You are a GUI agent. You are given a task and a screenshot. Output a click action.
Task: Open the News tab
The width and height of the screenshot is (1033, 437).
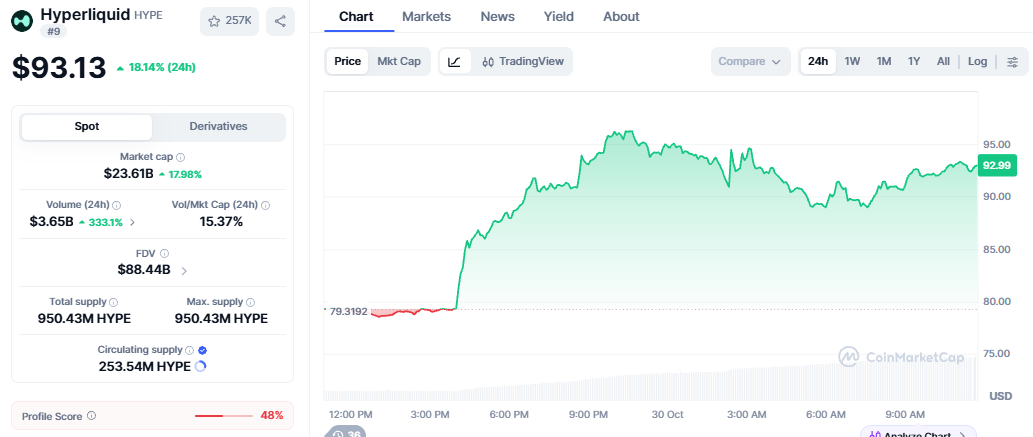[x=497, y=16]
